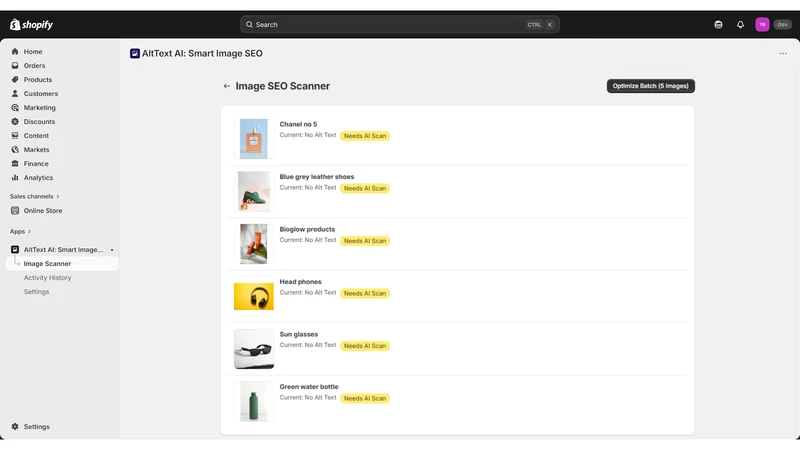Click the Marketing target icon
Image resolution: width=800 pixels, height=450 pixels.
coord(15,108)
